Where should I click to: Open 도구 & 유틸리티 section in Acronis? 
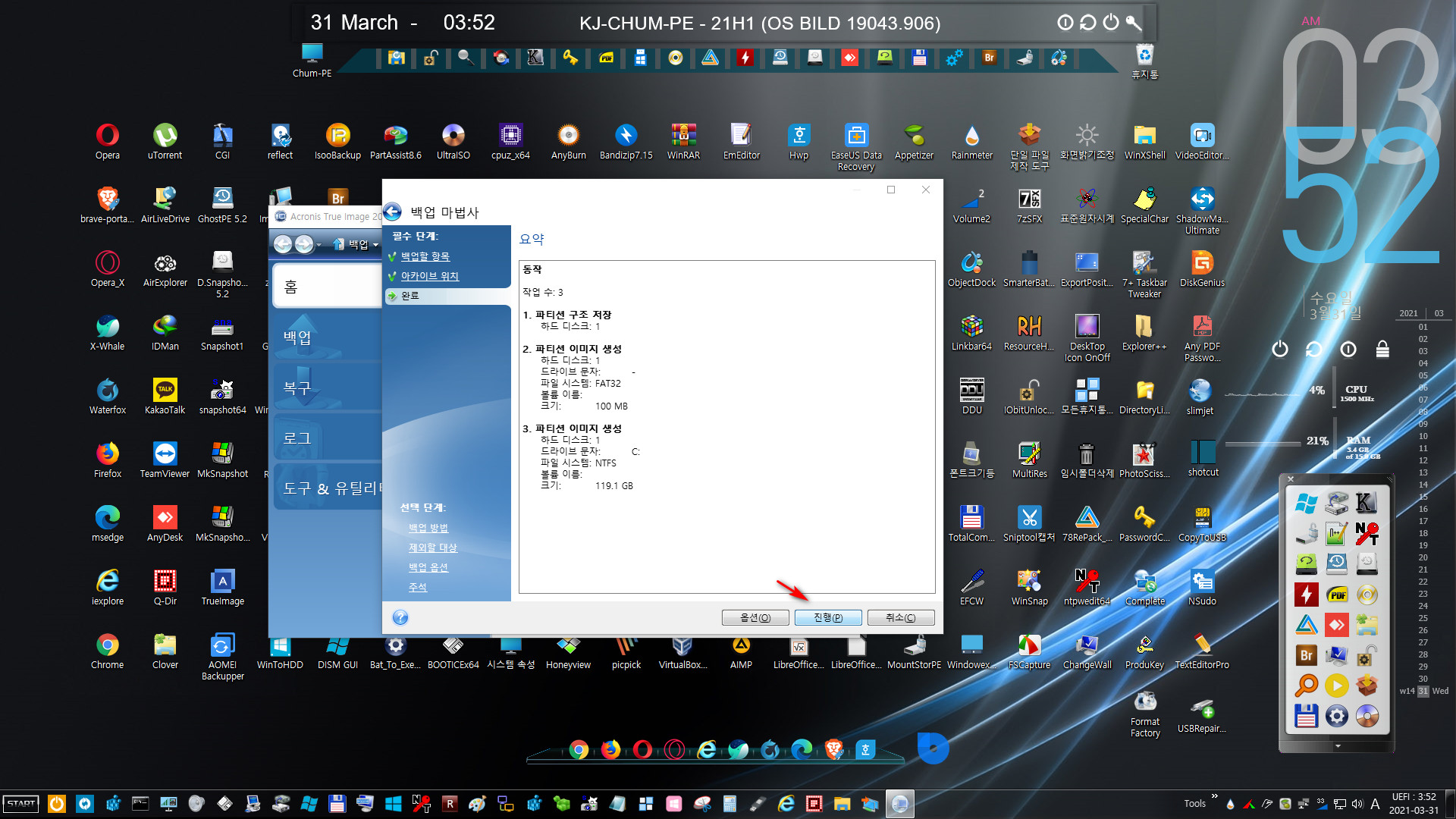pyautogui.click(x=328, y=488)
